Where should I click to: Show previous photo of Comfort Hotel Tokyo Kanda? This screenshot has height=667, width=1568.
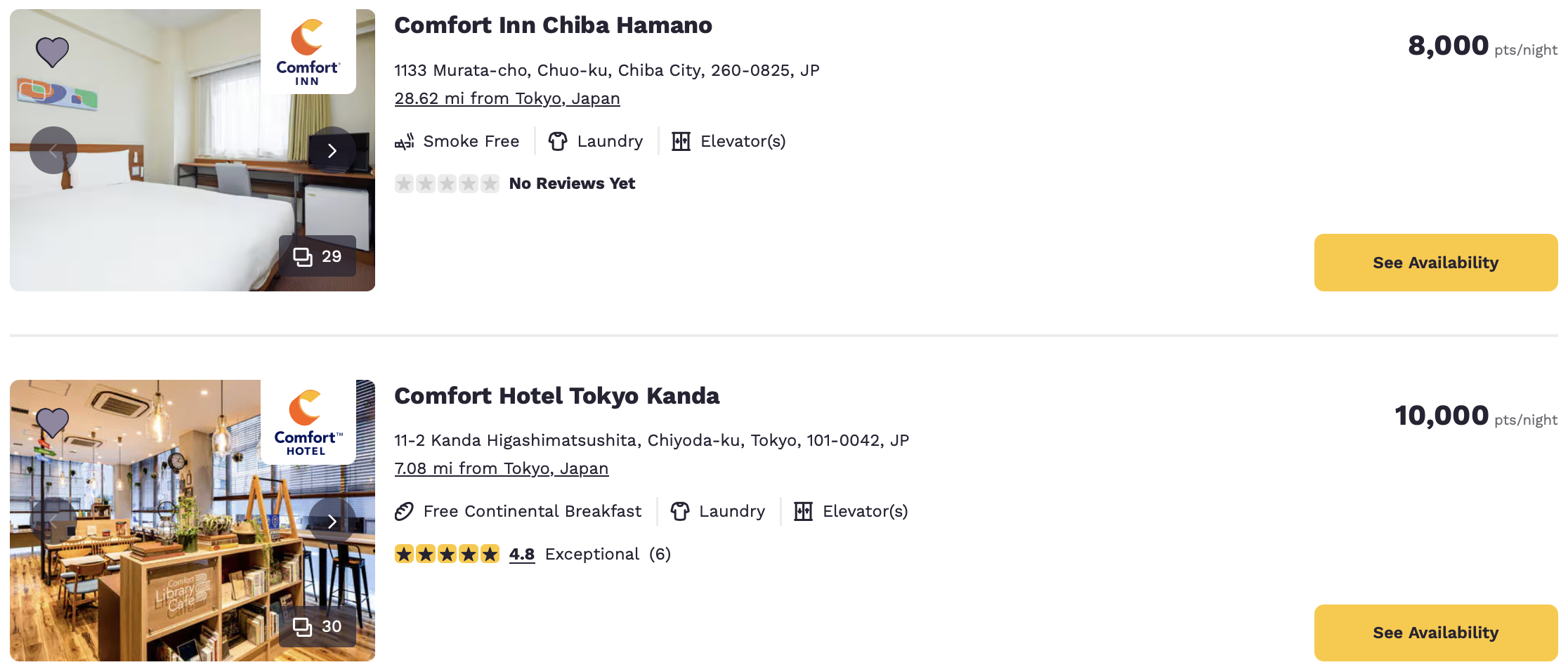click(x=53, y=521)
